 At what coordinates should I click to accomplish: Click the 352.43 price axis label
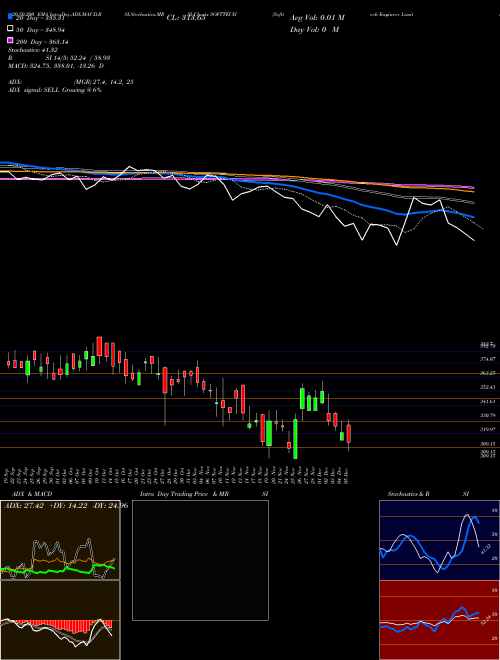488,387
